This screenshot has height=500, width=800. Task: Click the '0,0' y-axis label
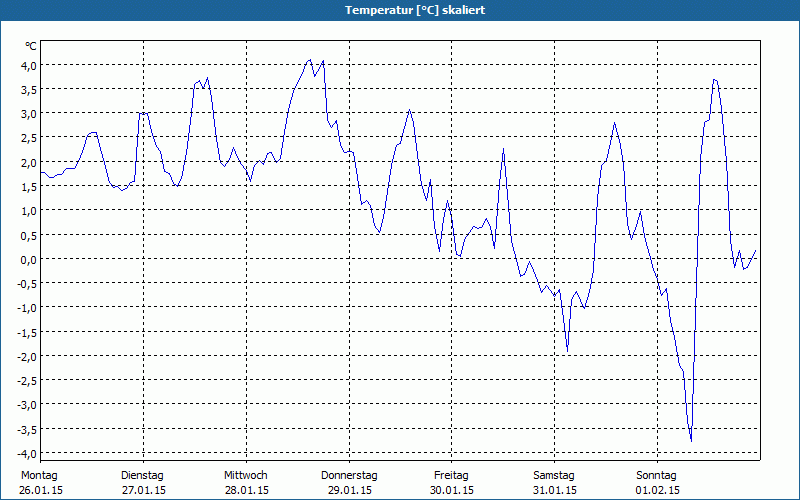29,259
